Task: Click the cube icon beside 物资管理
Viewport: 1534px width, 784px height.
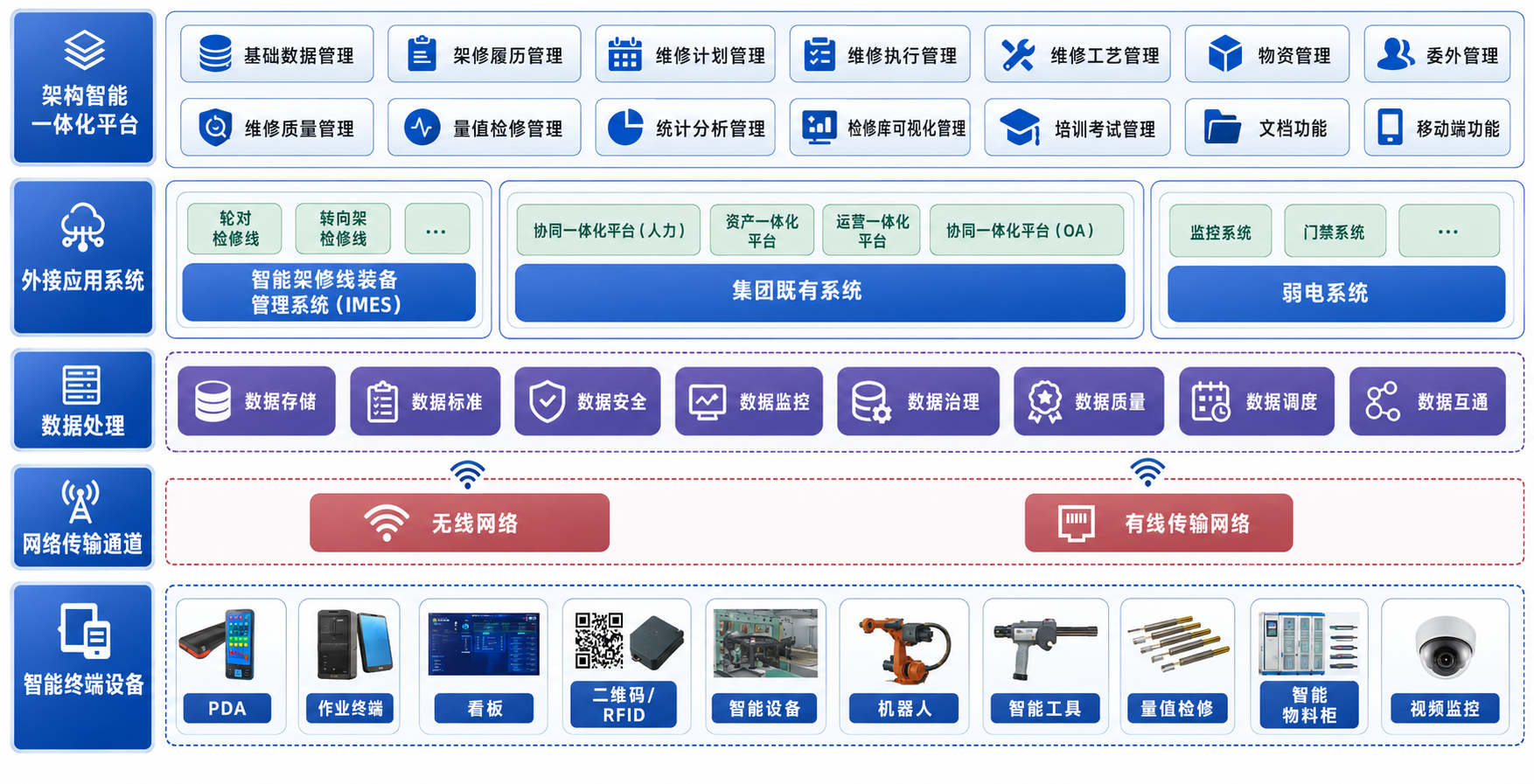Action: (x=1224, y=54)
